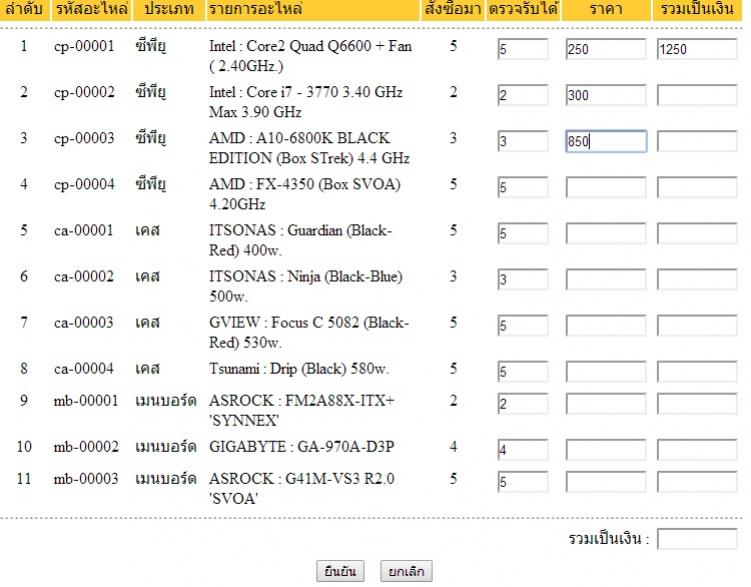
Task: Click price field for cp-00004 row
Action: click(606, 187)
